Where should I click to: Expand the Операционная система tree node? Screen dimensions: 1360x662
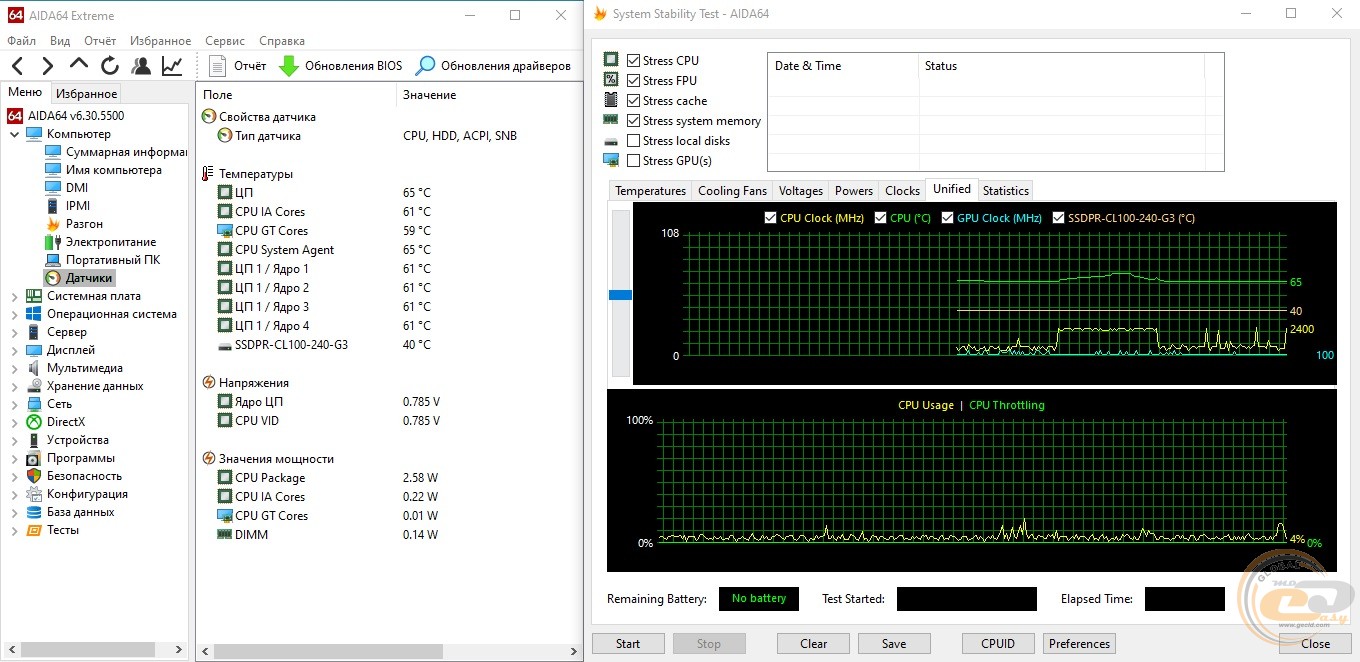point(15,314)
